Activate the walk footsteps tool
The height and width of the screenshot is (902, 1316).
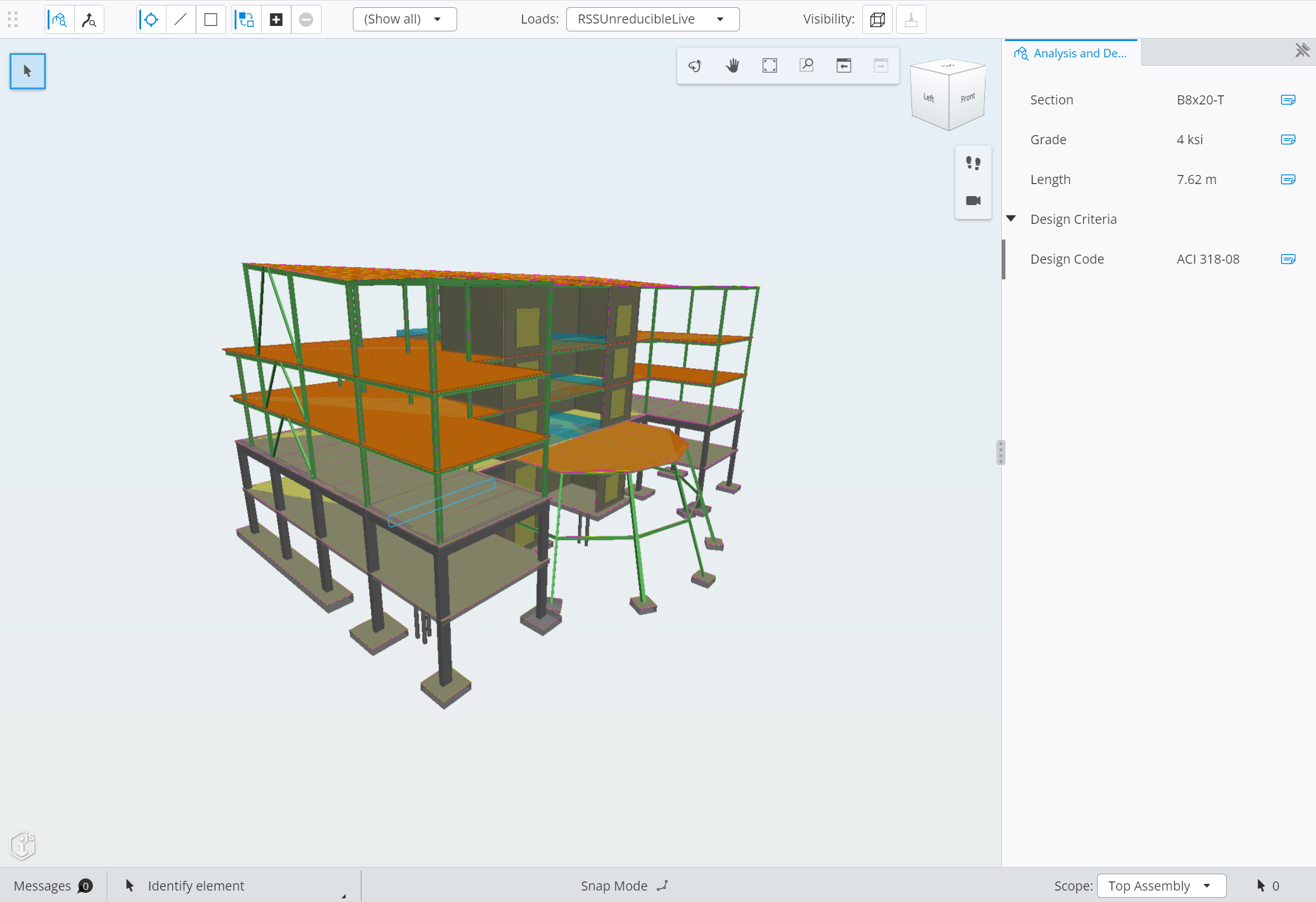(973, 164)
